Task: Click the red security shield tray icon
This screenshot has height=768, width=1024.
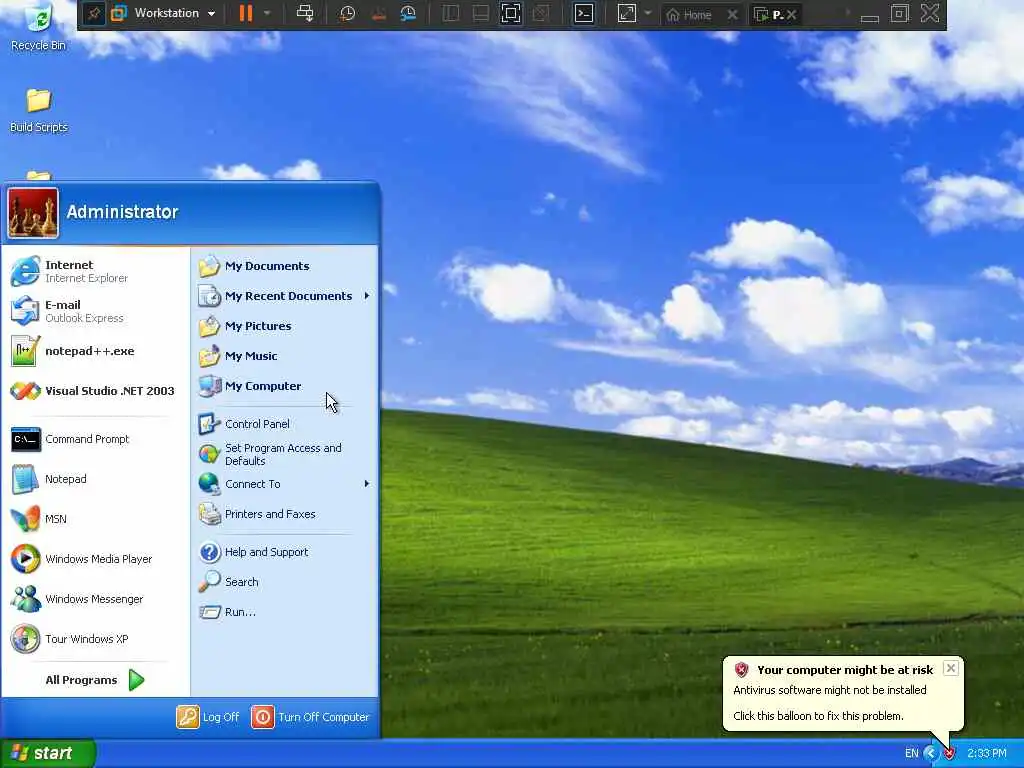Action: [950, 754]
